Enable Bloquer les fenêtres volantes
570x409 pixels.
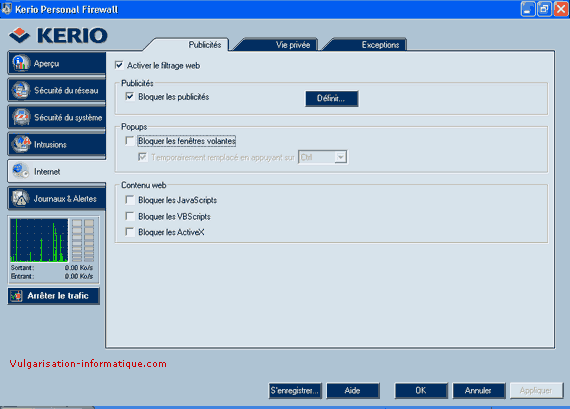(130, 140)
